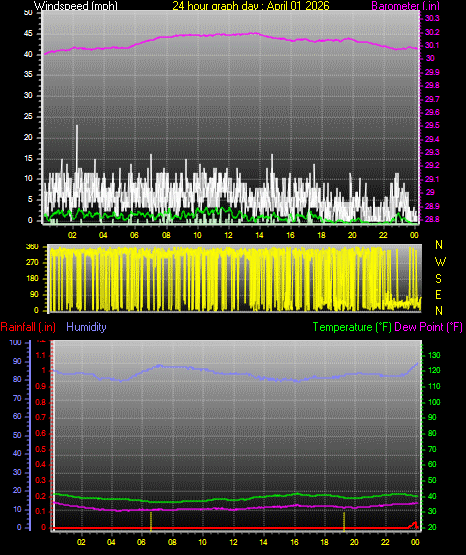
Task: Click hour 06 on windspeed chart time axis
Action: tap(134, 235)
